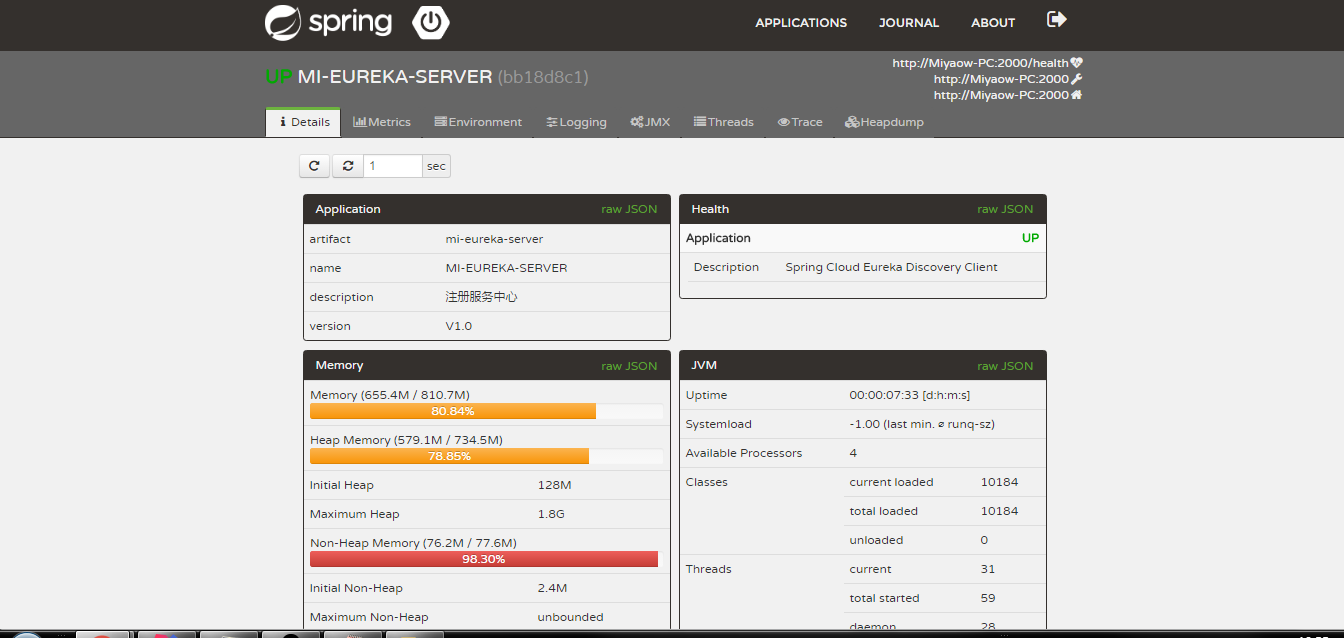Click the single refresh button

pyautogui.click(x=314, y=166)
